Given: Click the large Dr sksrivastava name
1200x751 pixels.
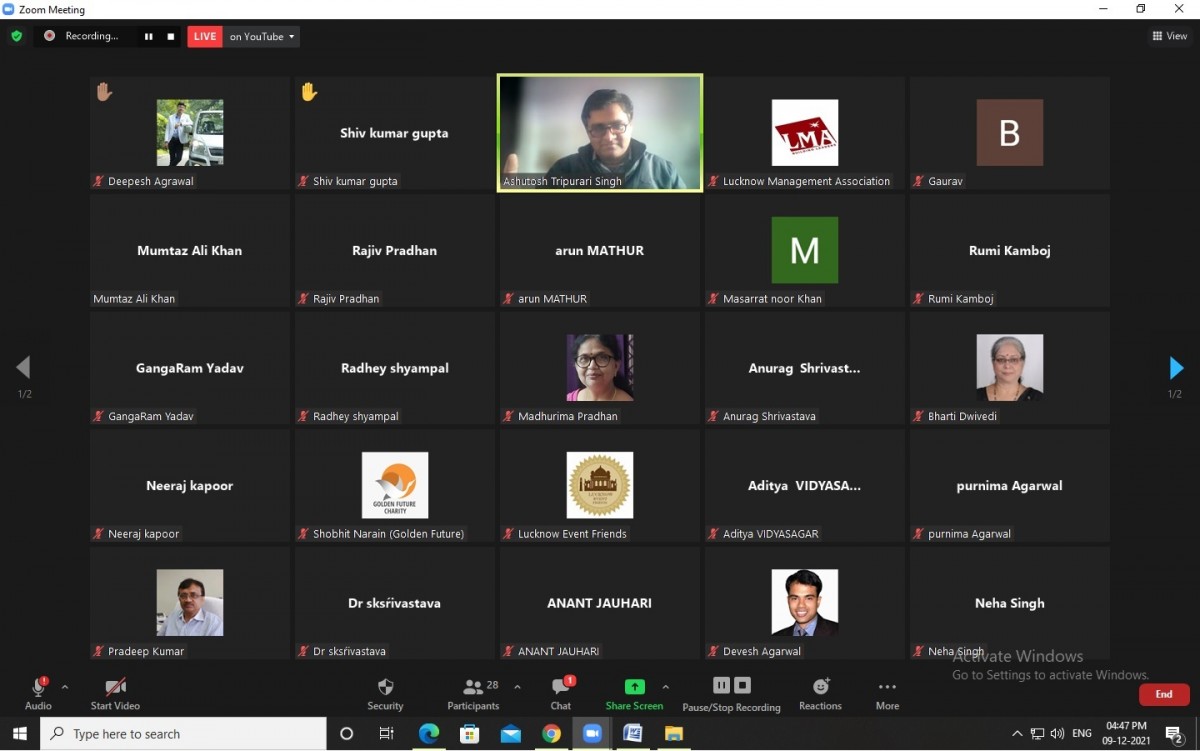Looking at the screenshot, I should (x=395, y=603).
